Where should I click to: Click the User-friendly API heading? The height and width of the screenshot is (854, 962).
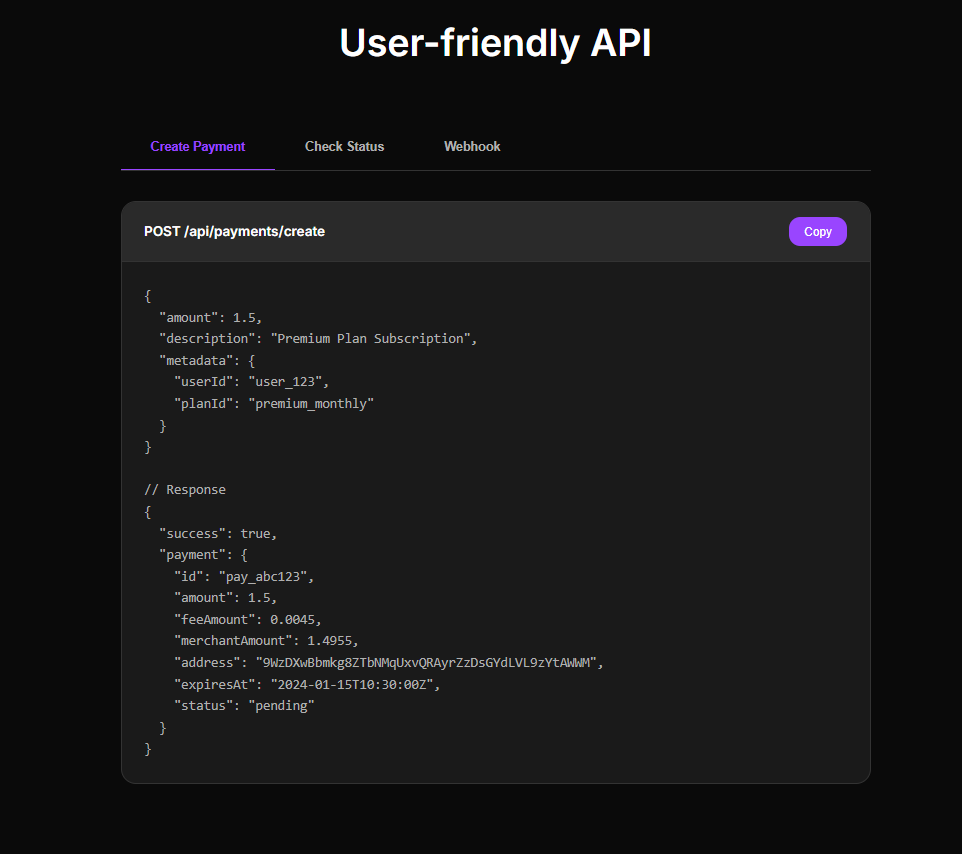(495, 44)
